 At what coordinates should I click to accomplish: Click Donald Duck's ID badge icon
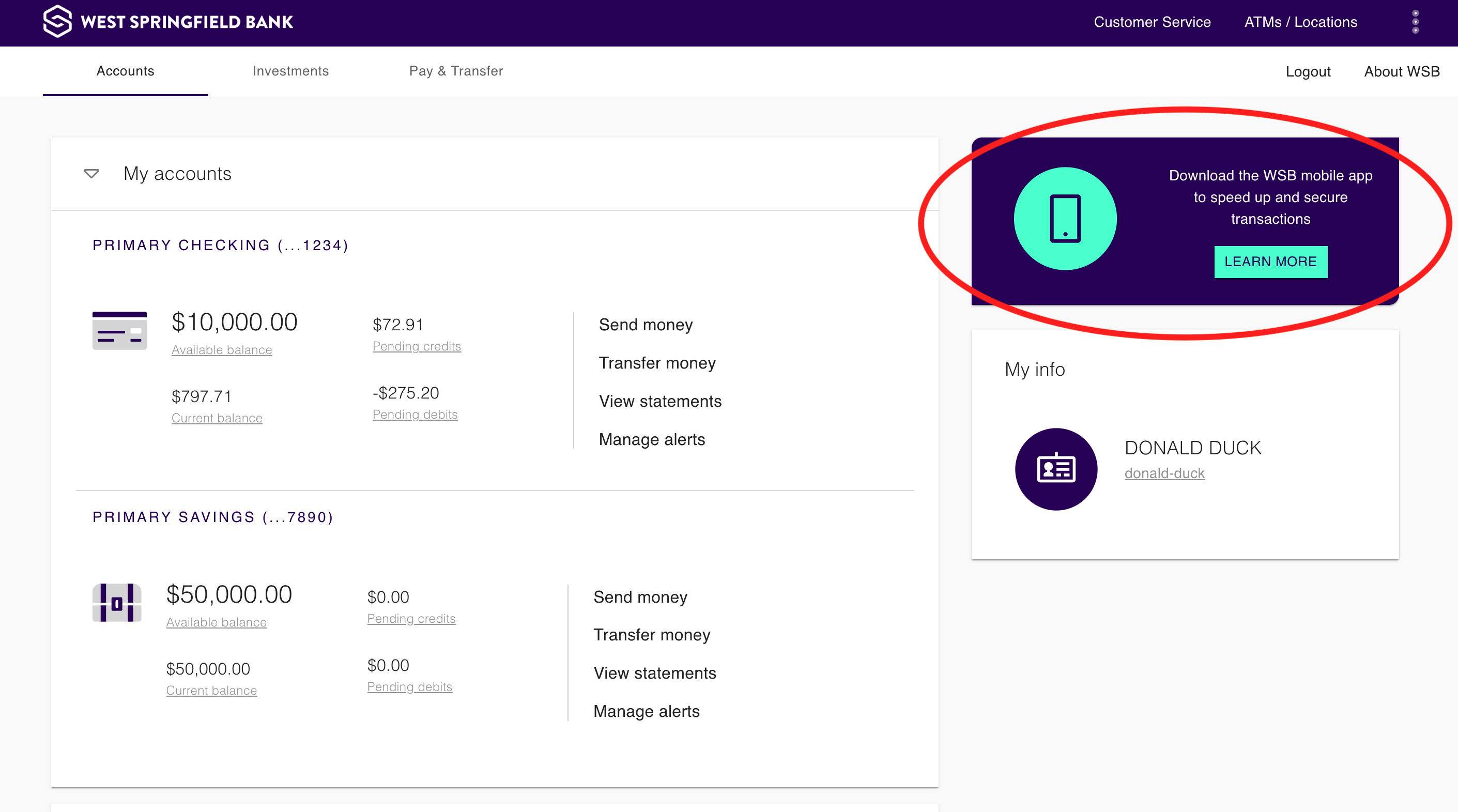tap(1055, 468)
